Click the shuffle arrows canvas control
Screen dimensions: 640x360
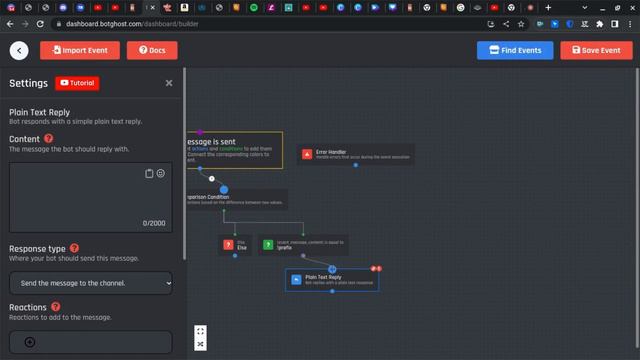pos(200,344)
